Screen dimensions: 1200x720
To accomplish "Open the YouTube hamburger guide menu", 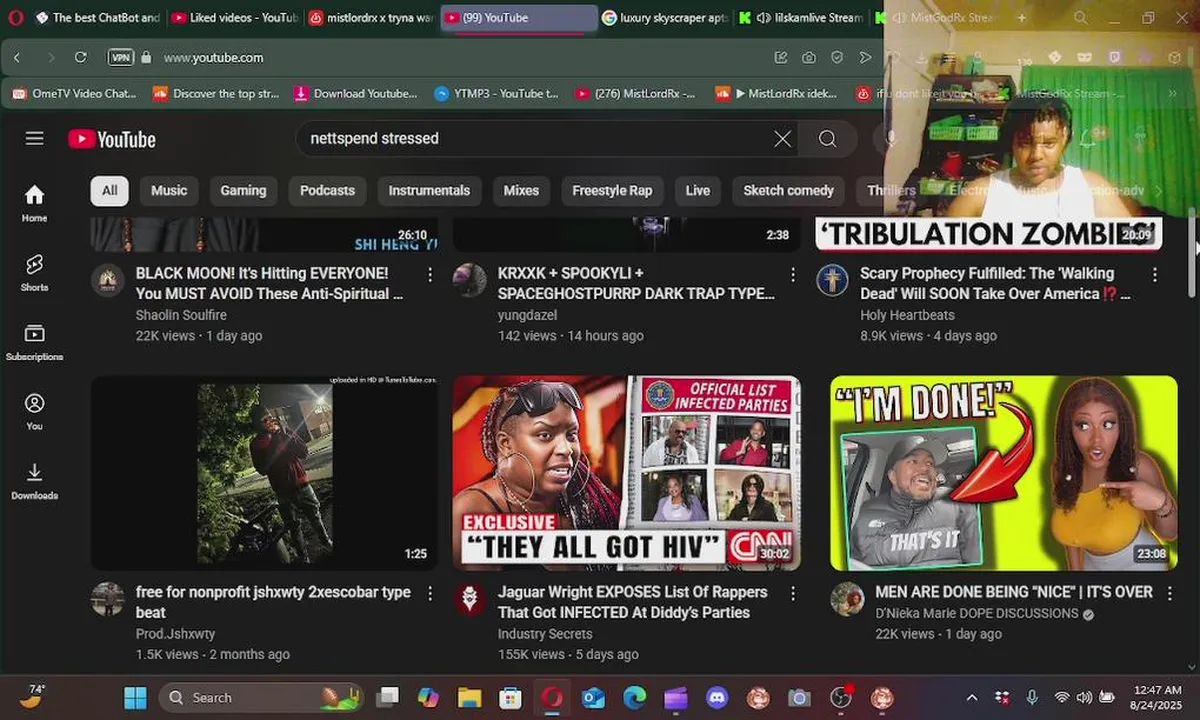I will pos(35,138).
